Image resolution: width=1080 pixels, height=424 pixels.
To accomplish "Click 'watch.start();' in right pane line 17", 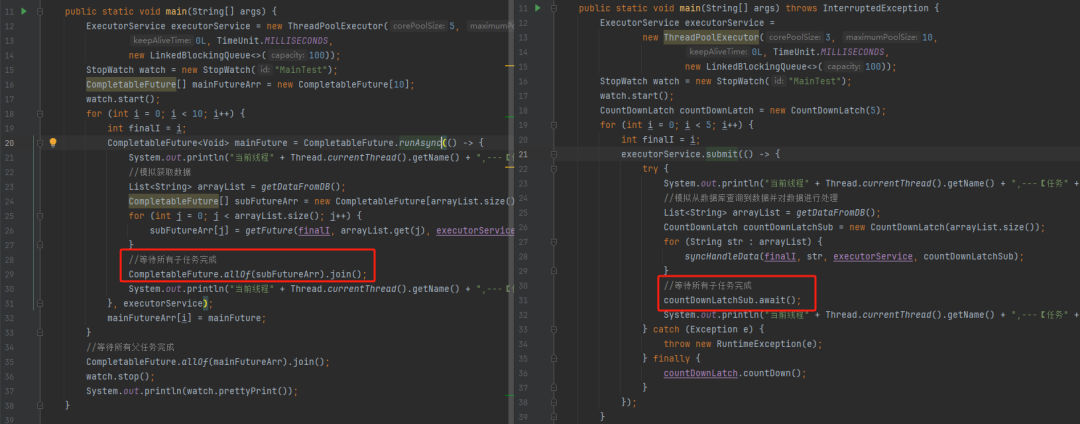I will pyautogui.click(x=636, y=96).
